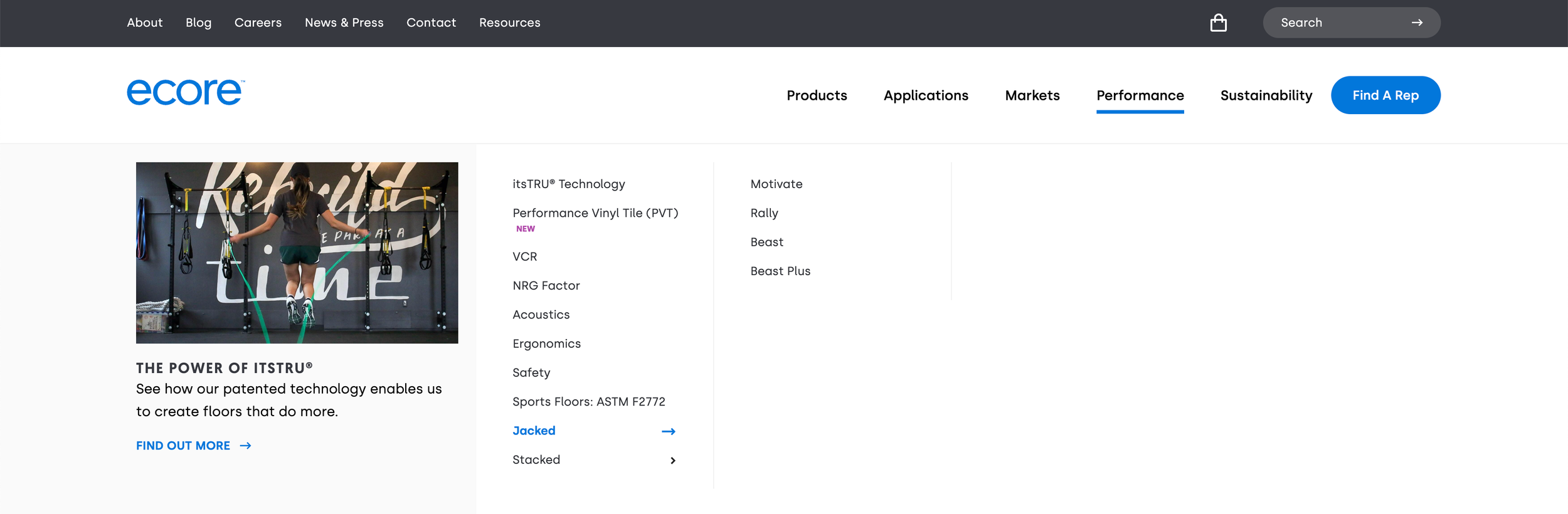Open the NRG Factor item

pos(546,286)
